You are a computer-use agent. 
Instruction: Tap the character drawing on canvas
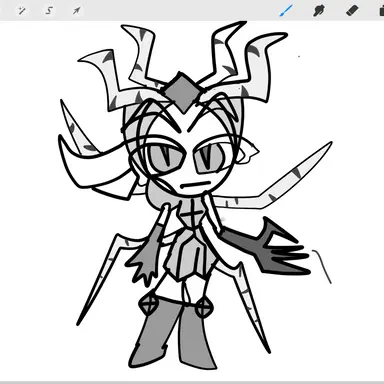click(196, 196)
